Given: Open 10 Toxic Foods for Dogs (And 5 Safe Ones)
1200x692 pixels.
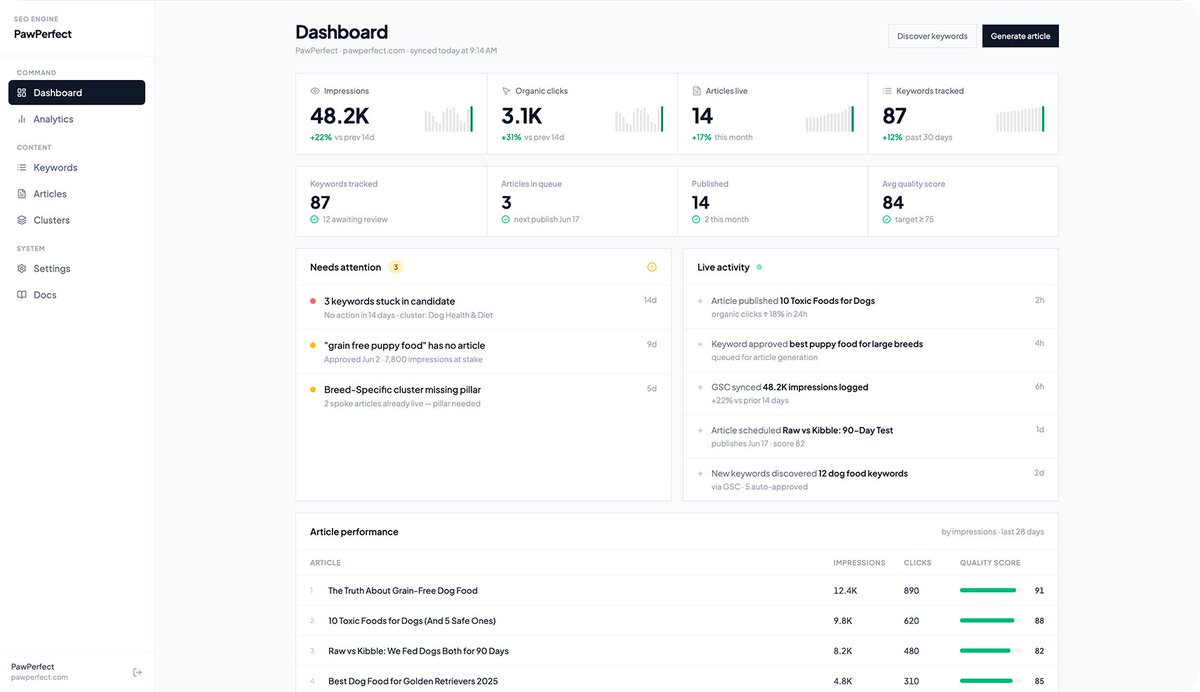Looking at the screenshot, I should click(412, 620).
